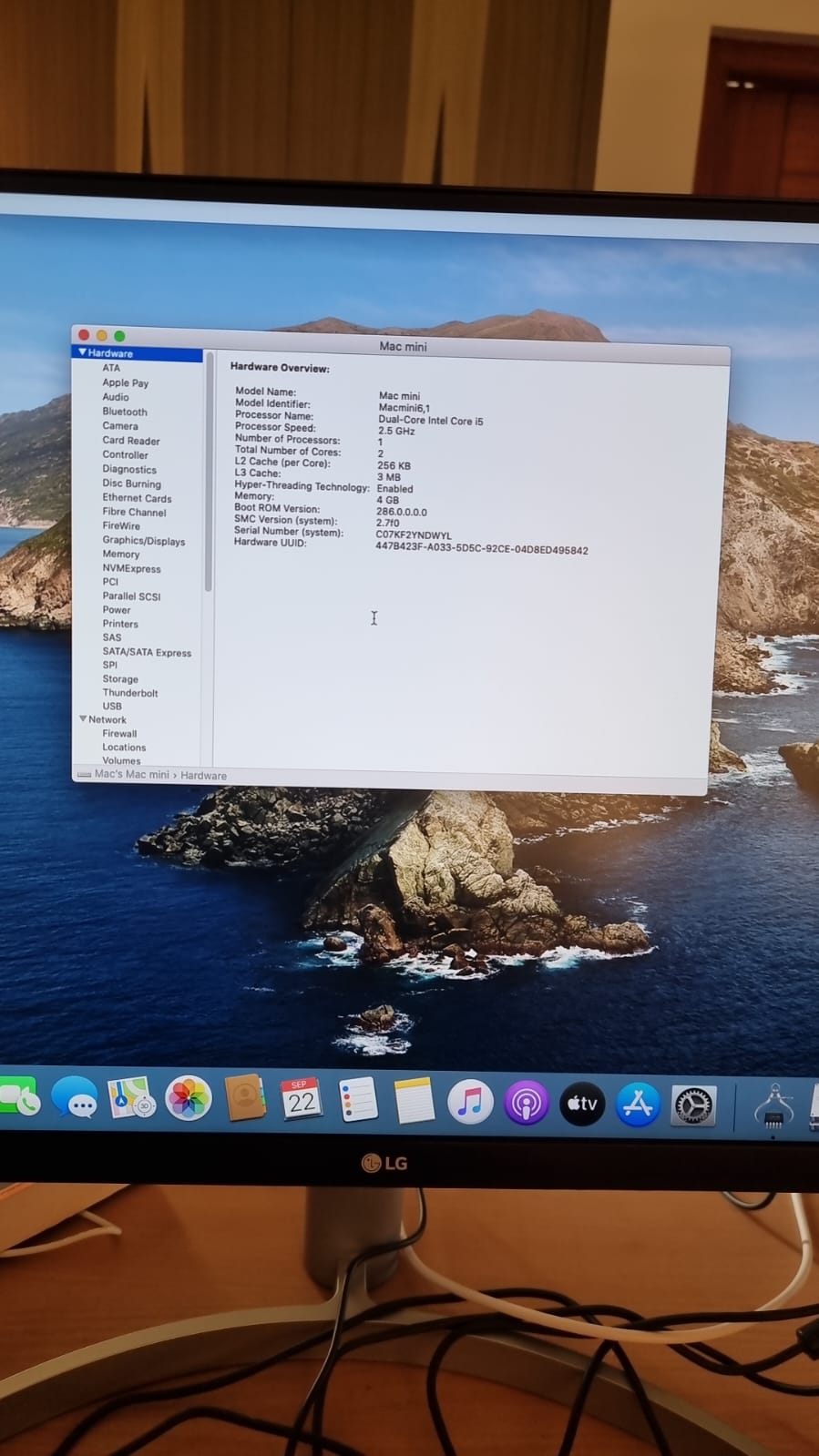The height and width of the screenshot is (1456, 819).
Task: Open the Music app icon
Action: 470,1103
